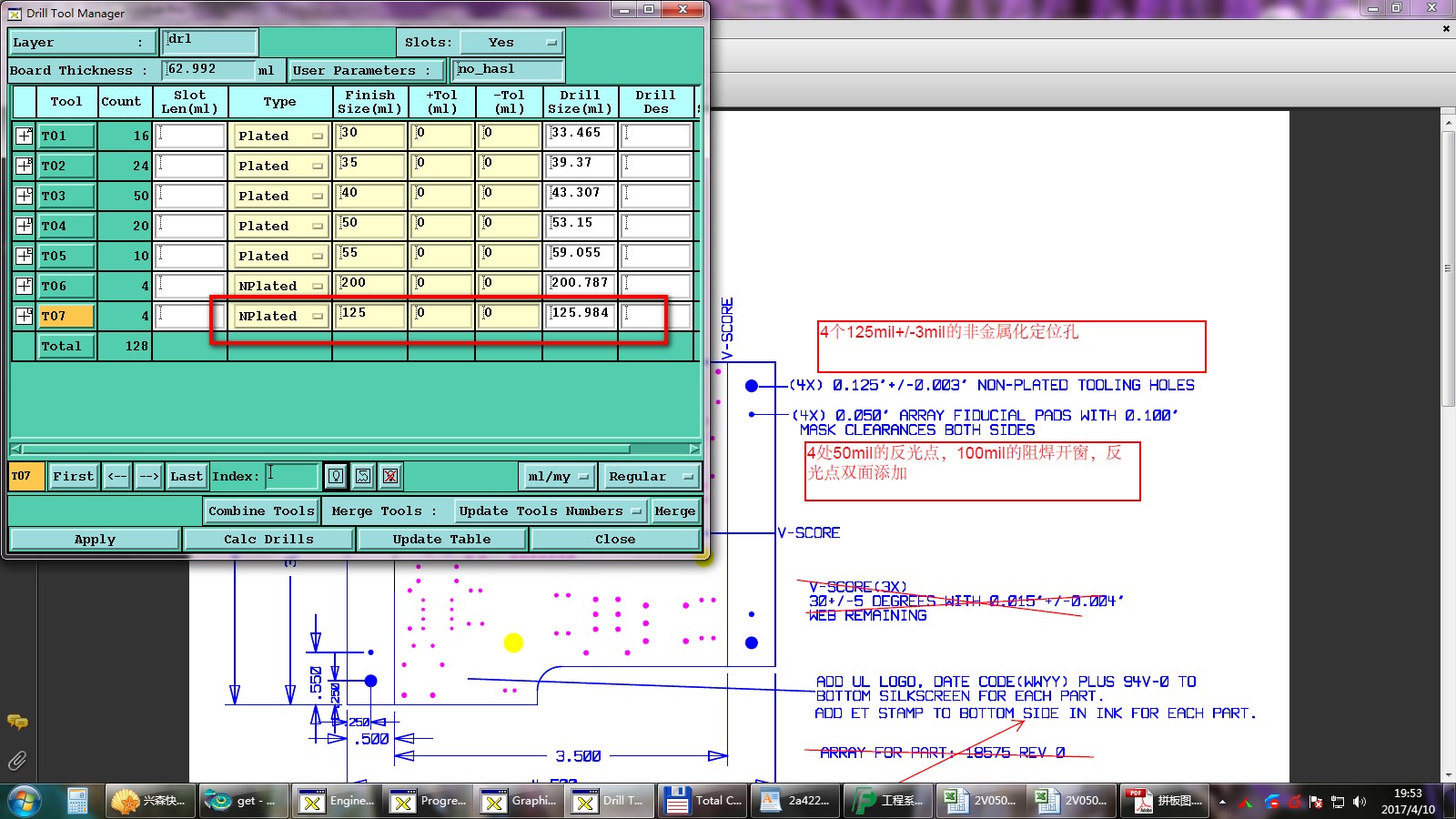
Task: Click the Drill Des field for T03
Action: (x=656, y=196)
